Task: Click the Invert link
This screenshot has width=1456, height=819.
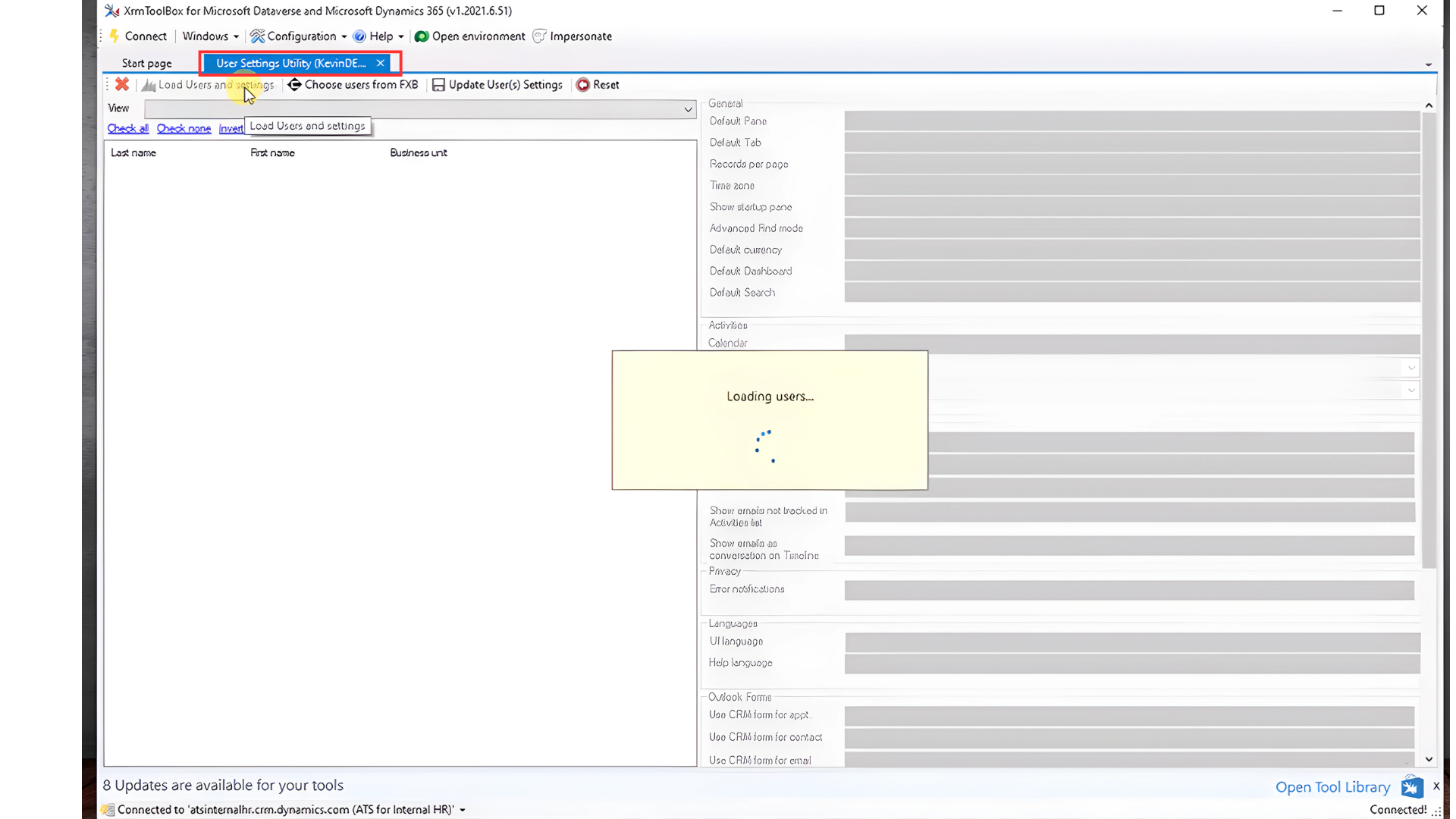Action: pos(231,128)
